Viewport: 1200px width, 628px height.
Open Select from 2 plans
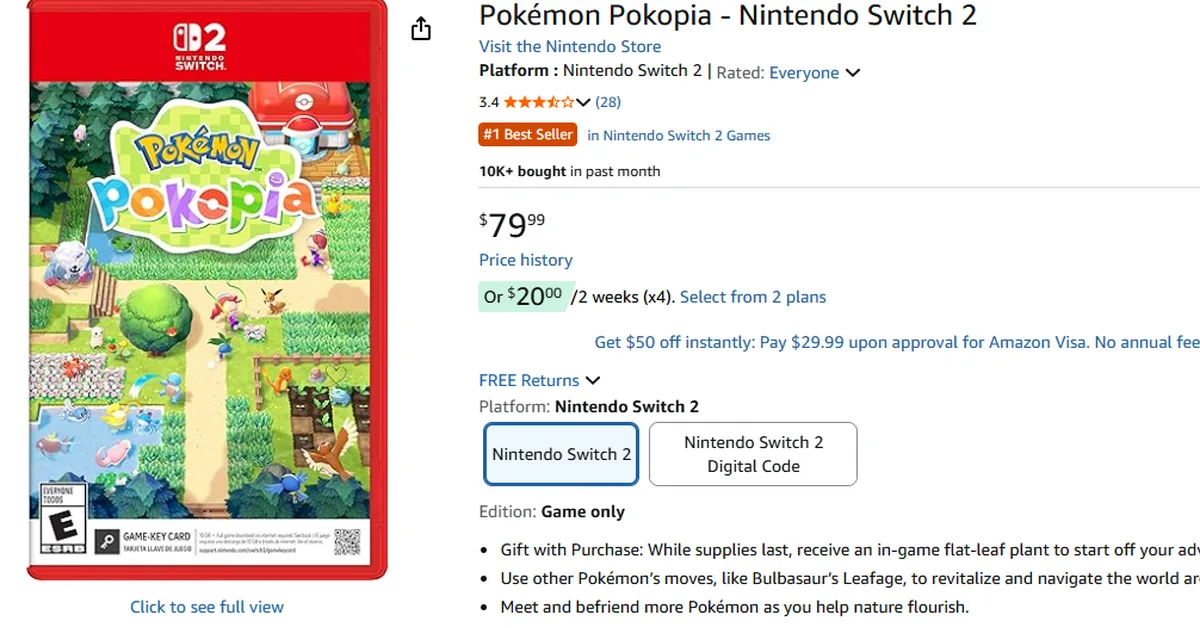coord(752,296)
